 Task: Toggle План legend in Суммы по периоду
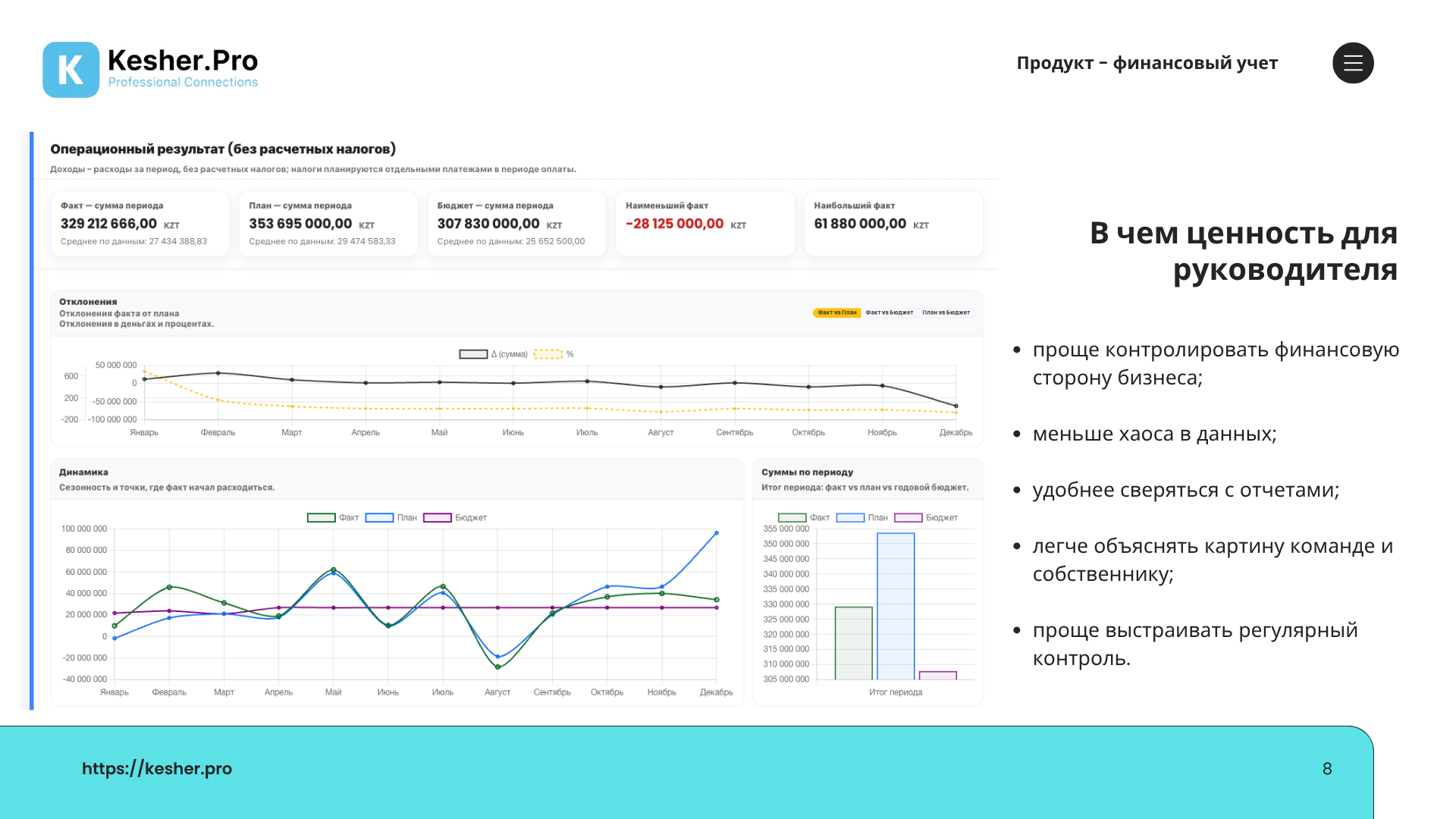coord(862,518)
